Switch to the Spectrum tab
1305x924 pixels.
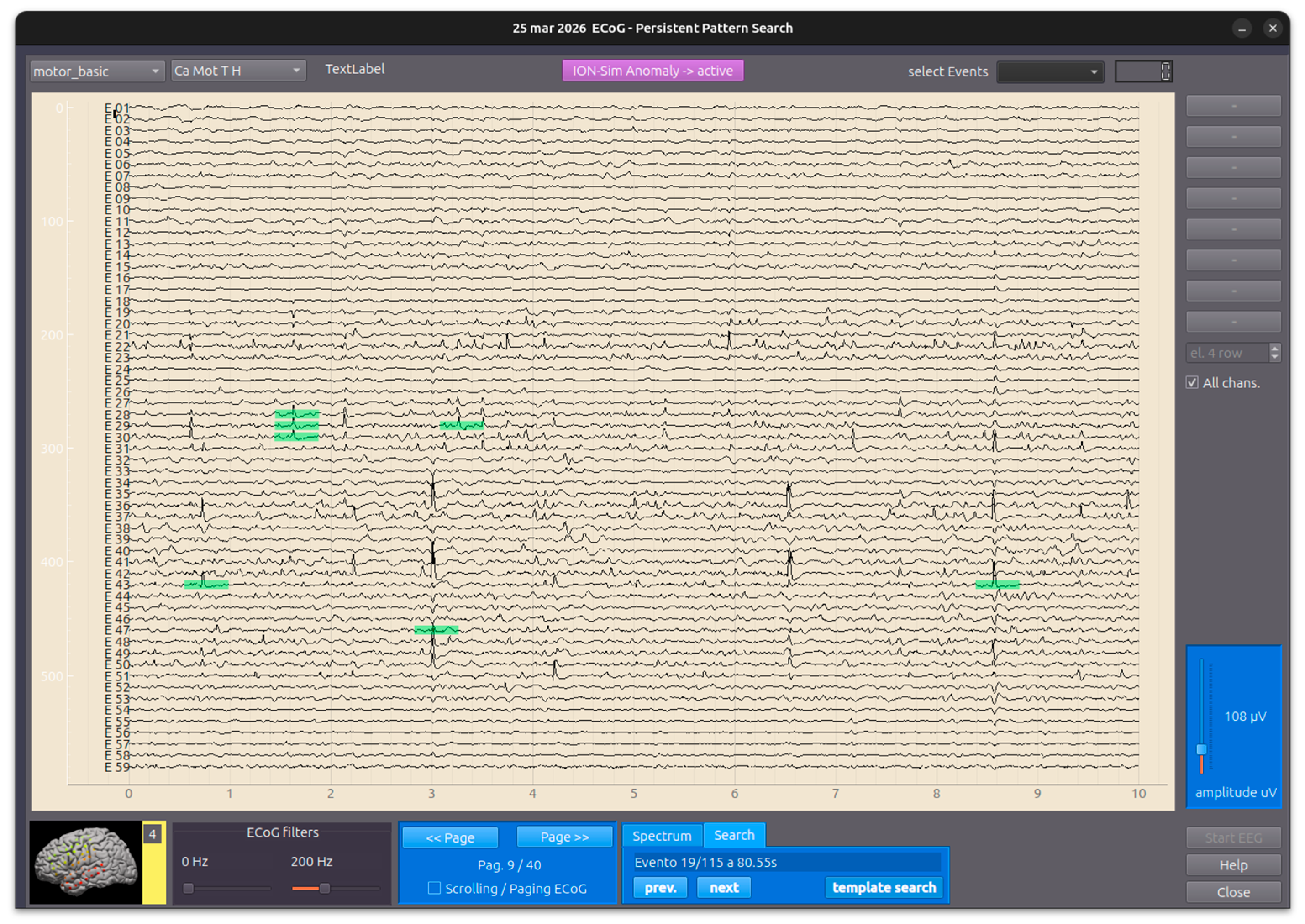coord(661,835)
